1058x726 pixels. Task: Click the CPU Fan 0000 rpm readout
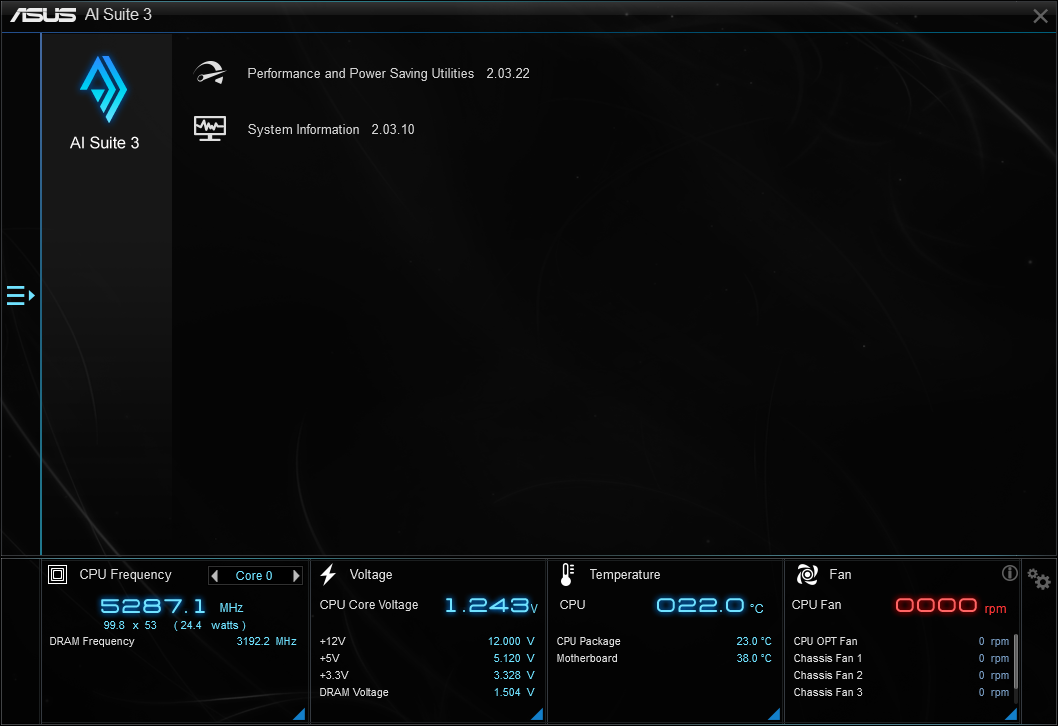point(951,606)
